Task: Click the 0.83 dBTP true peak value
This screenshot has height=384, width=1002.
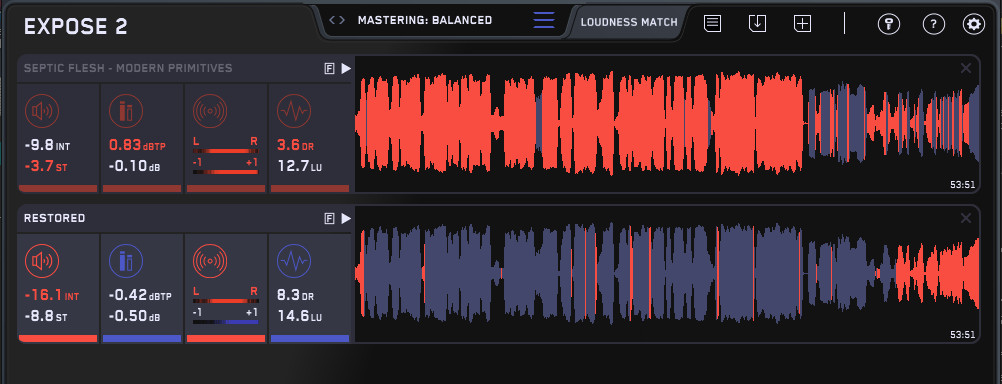Action: tap(137, 146)
